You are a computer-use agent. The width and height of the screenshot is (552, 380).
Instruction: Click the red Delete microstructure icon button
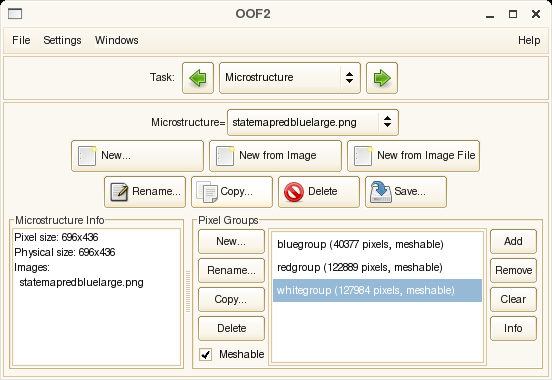click(x=319, y=192)
